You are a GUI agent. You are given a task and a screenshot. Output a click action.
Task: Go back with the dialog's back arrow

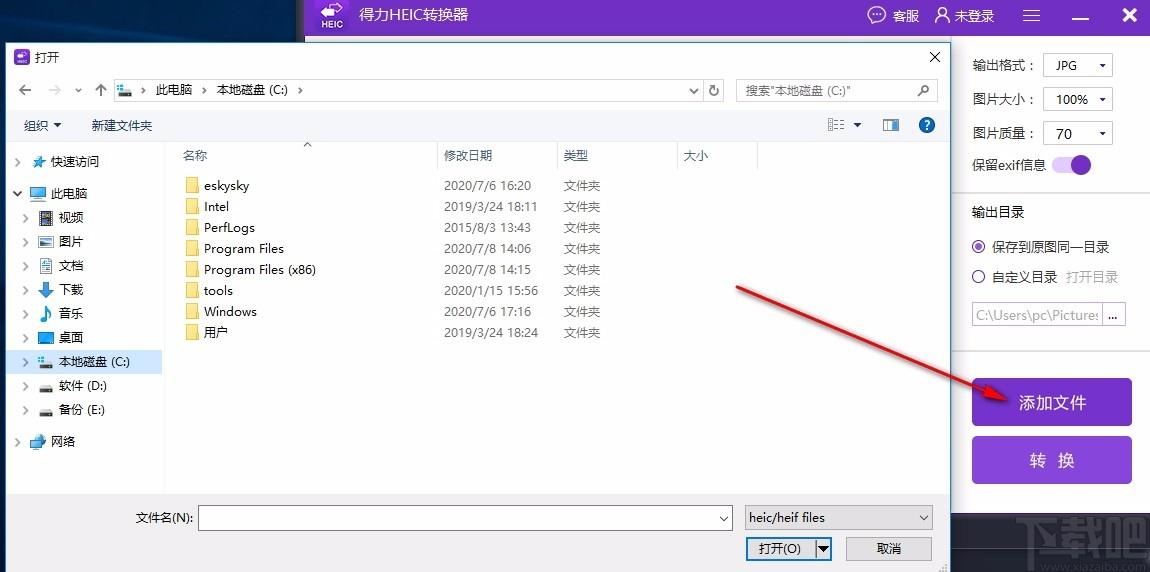[25, 90]
